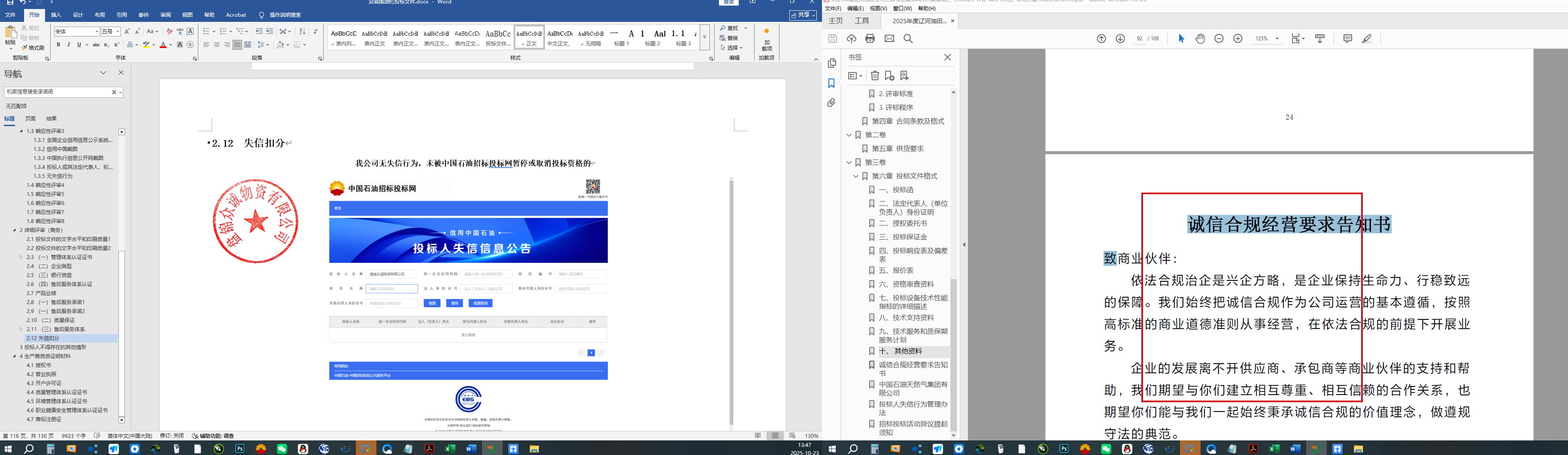Image resolution: width=1568 pixels, height=455 pixels.
Task: Select the Hand pan tool in Acrobat
Action: point(1200,39)
